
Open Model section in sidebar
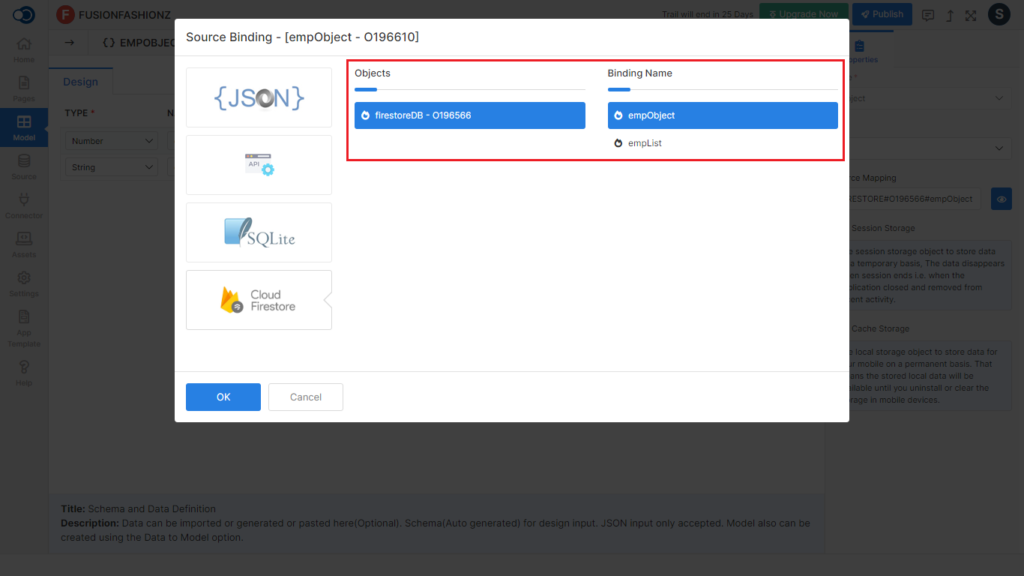click(24, 127)
